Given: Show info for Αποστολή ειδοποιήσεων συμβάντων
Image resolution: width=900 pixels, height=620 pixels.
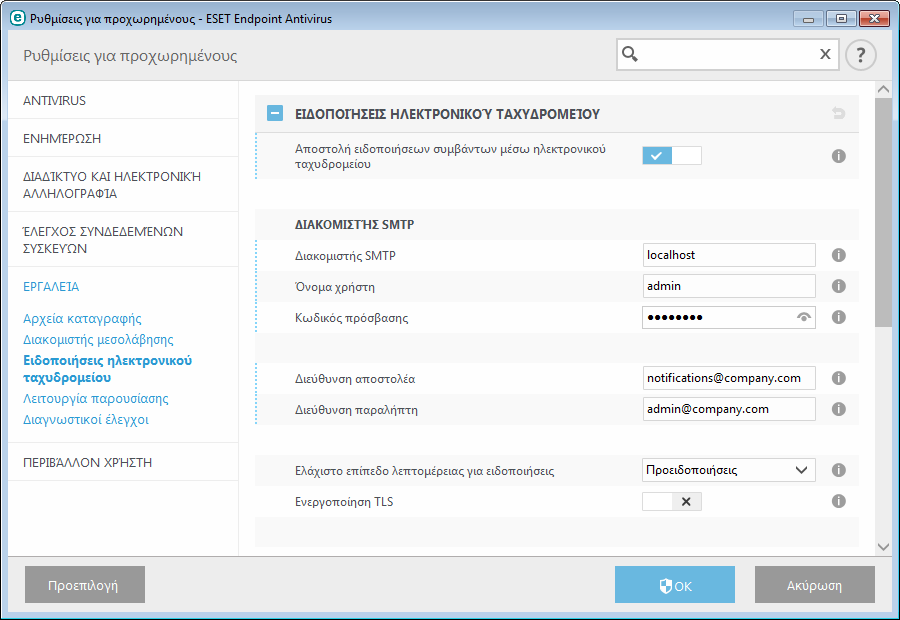Looking at the screenshot, I should 839,156.
